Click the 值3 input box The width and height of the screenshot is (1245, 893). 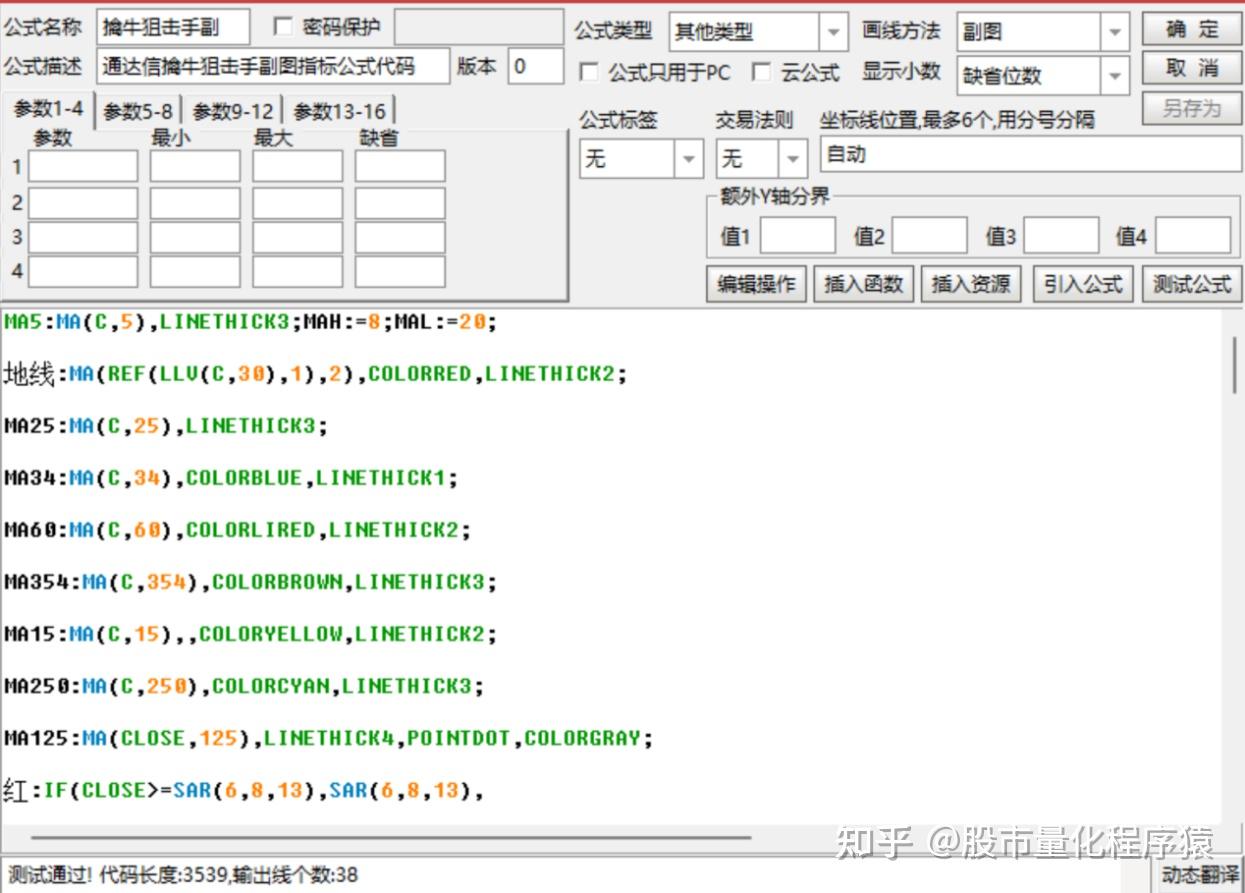[x=1061, y=236]
